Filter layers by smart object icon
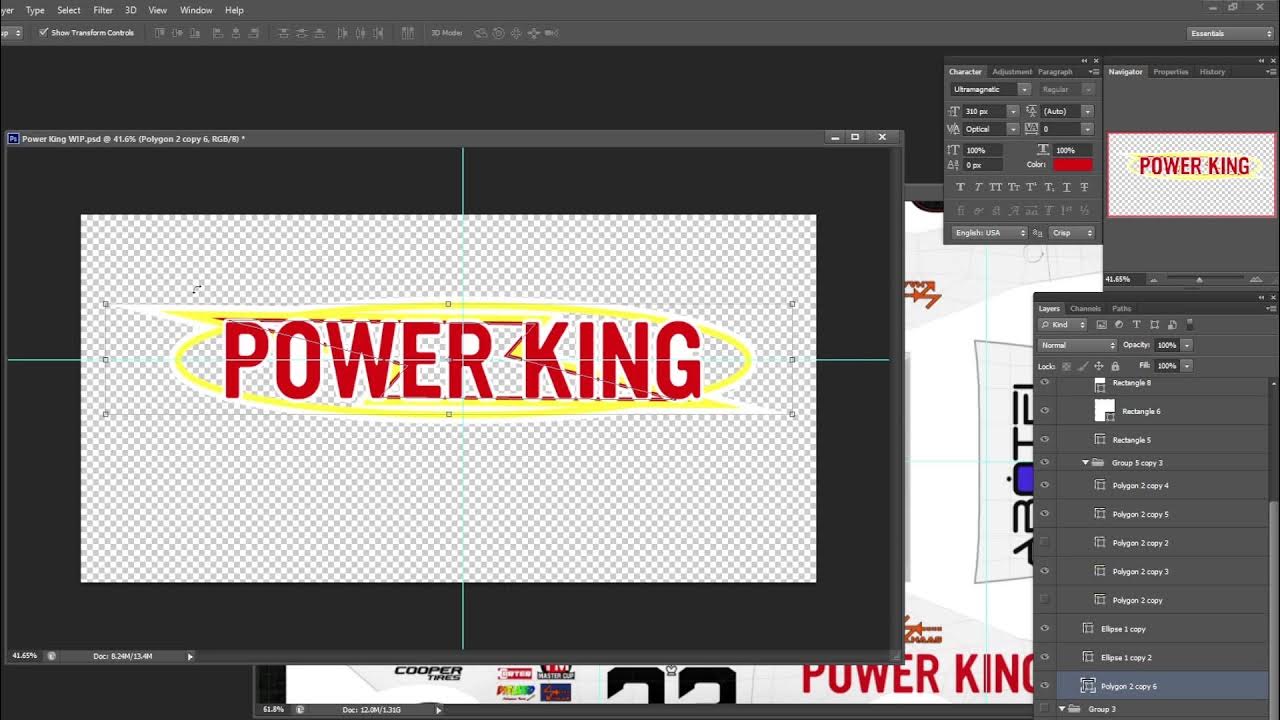 pyautogui.click(x=1172, y=325)
